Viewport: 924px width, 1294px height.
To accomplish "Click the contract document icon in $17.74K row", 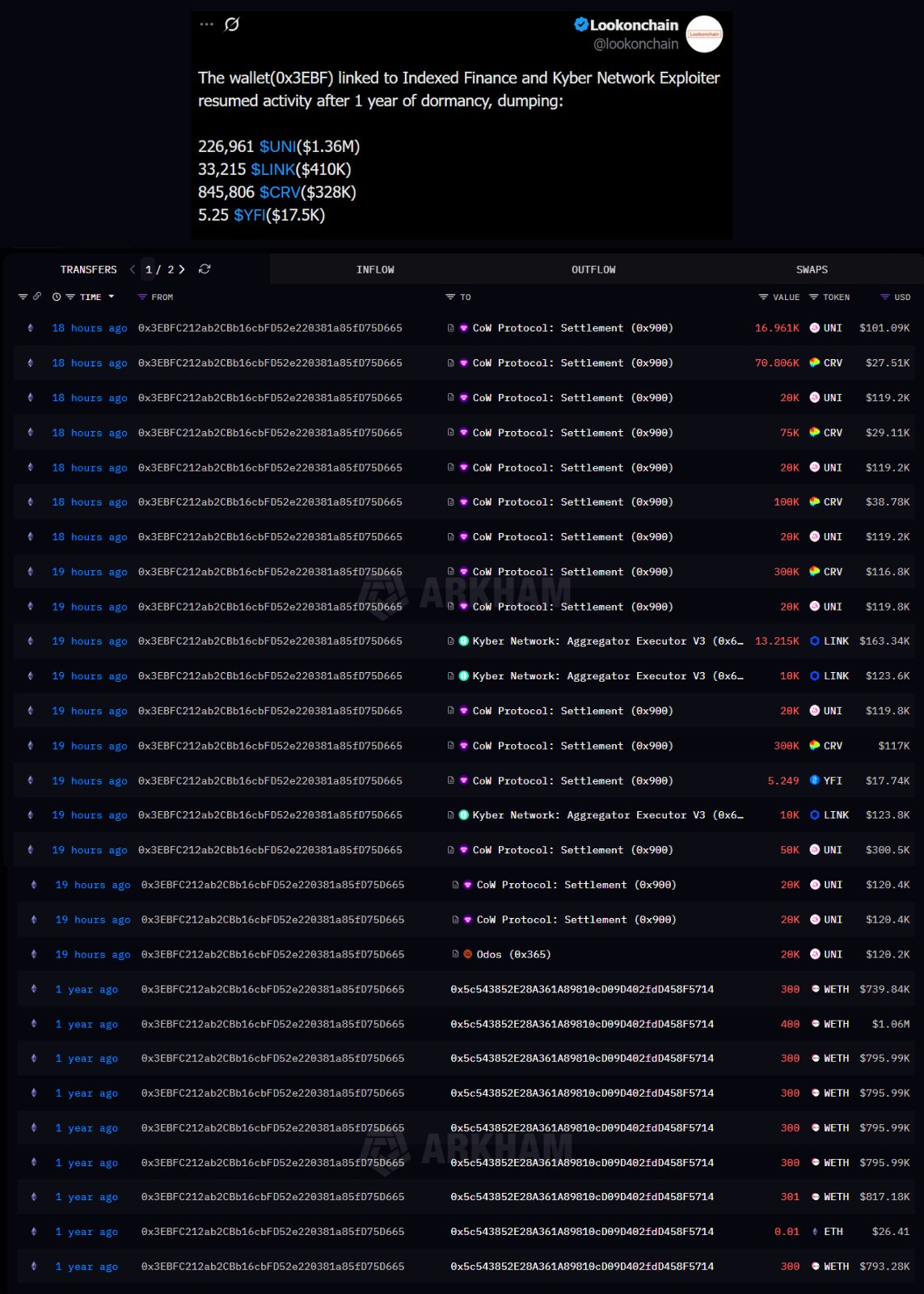I will [x=450, y=780].
